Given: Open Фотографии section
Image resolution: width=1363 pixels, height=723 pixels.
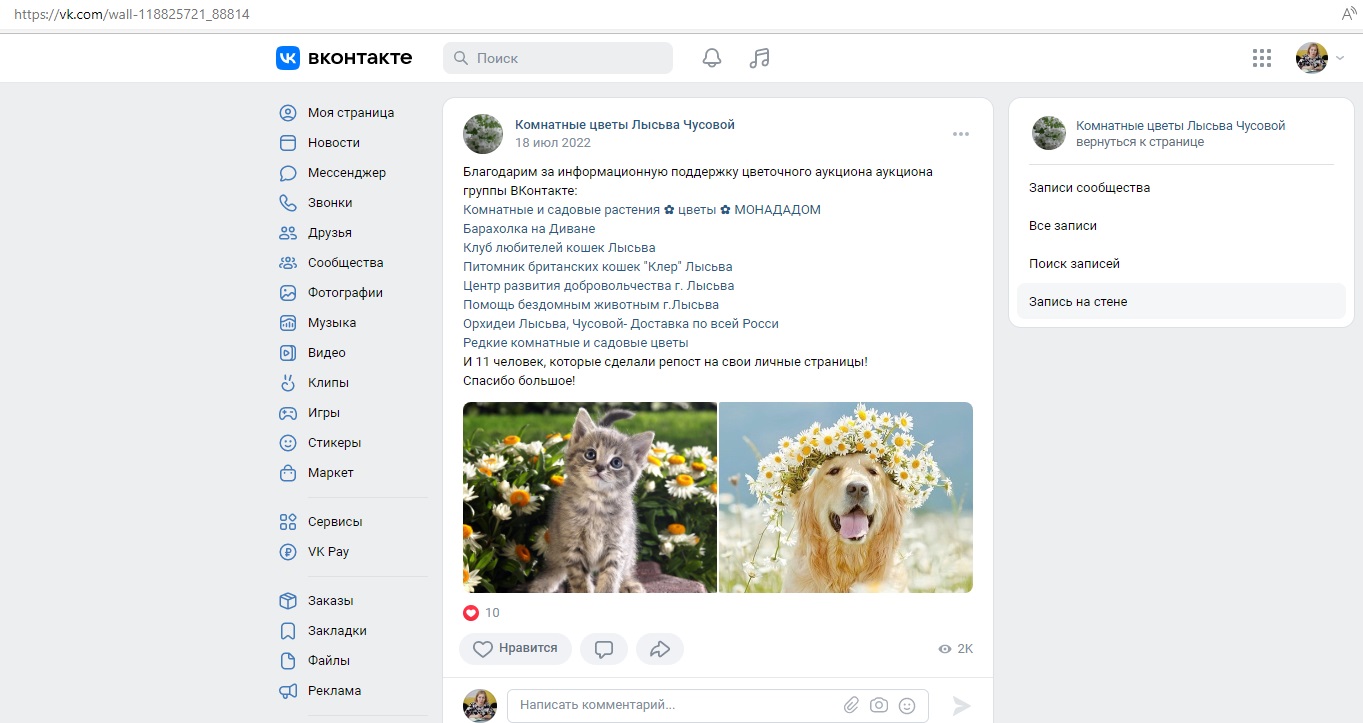Looking at the screenshot, I should [x=345, y=293].
